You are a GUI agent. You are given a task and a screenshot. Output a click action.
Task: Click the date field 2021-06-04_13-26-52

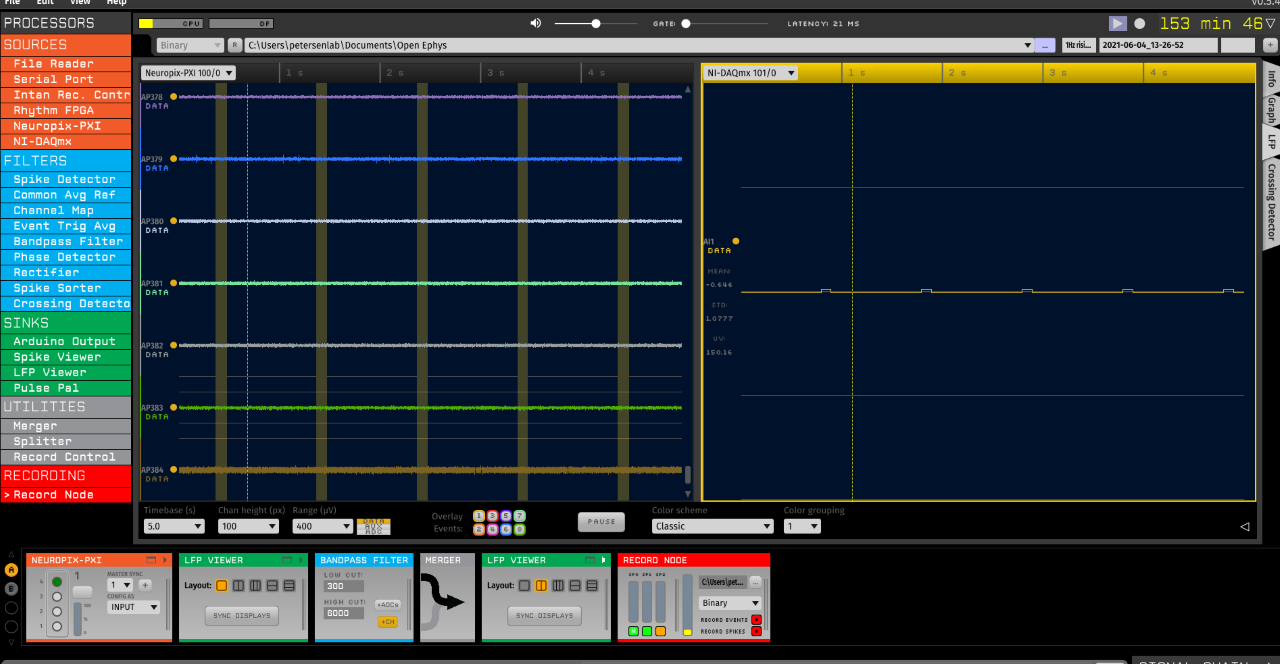pos(1158,45)
